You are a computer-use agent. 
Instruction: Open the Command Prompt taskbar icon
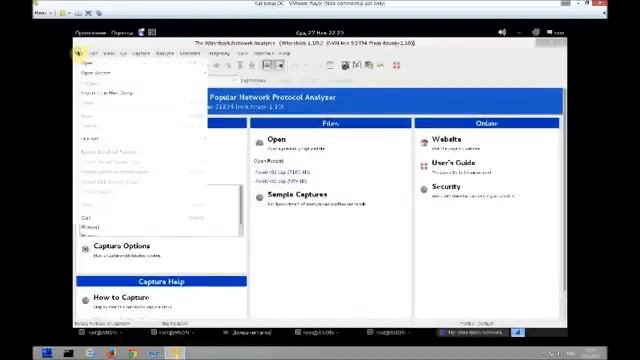tap(68, 353)
